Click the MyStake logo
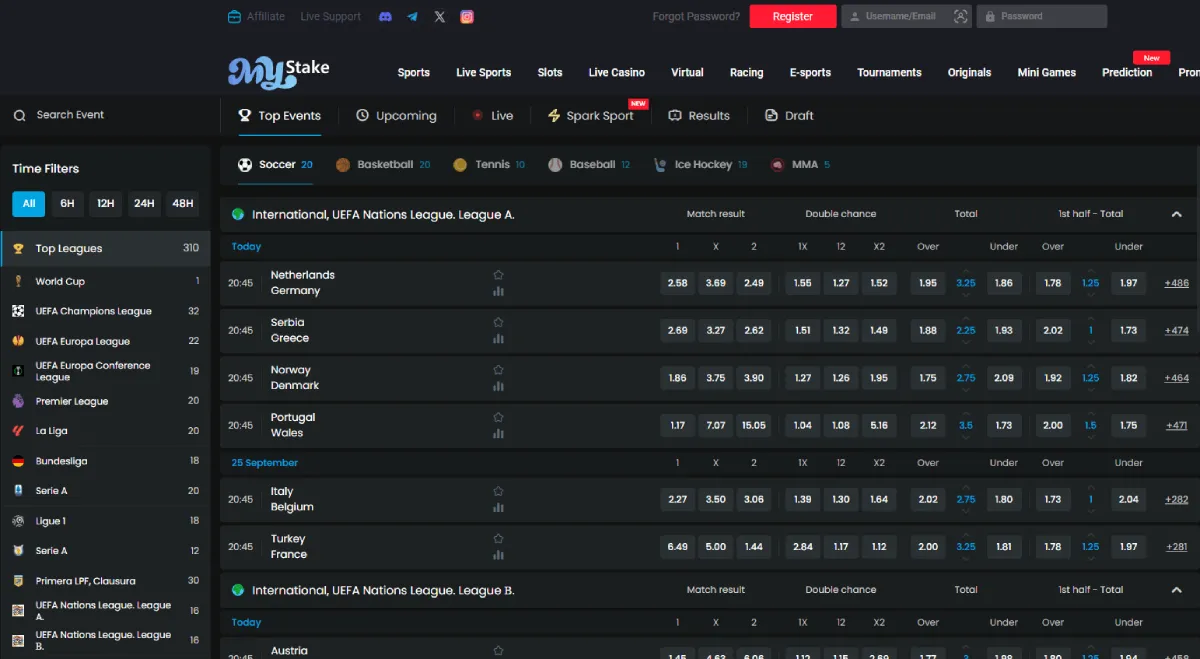 [278, 72]
